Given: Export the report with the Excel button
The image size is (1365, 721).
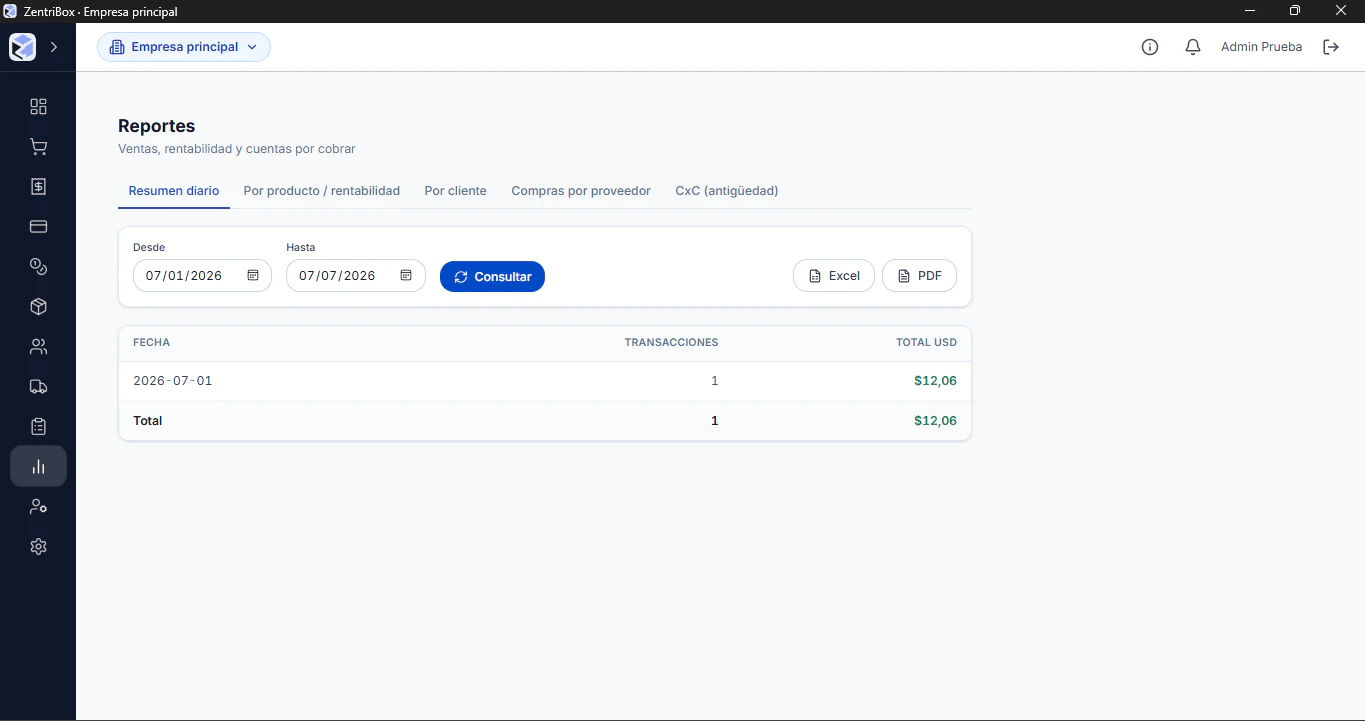Looking at the screenshot, I should pos(834,276).
